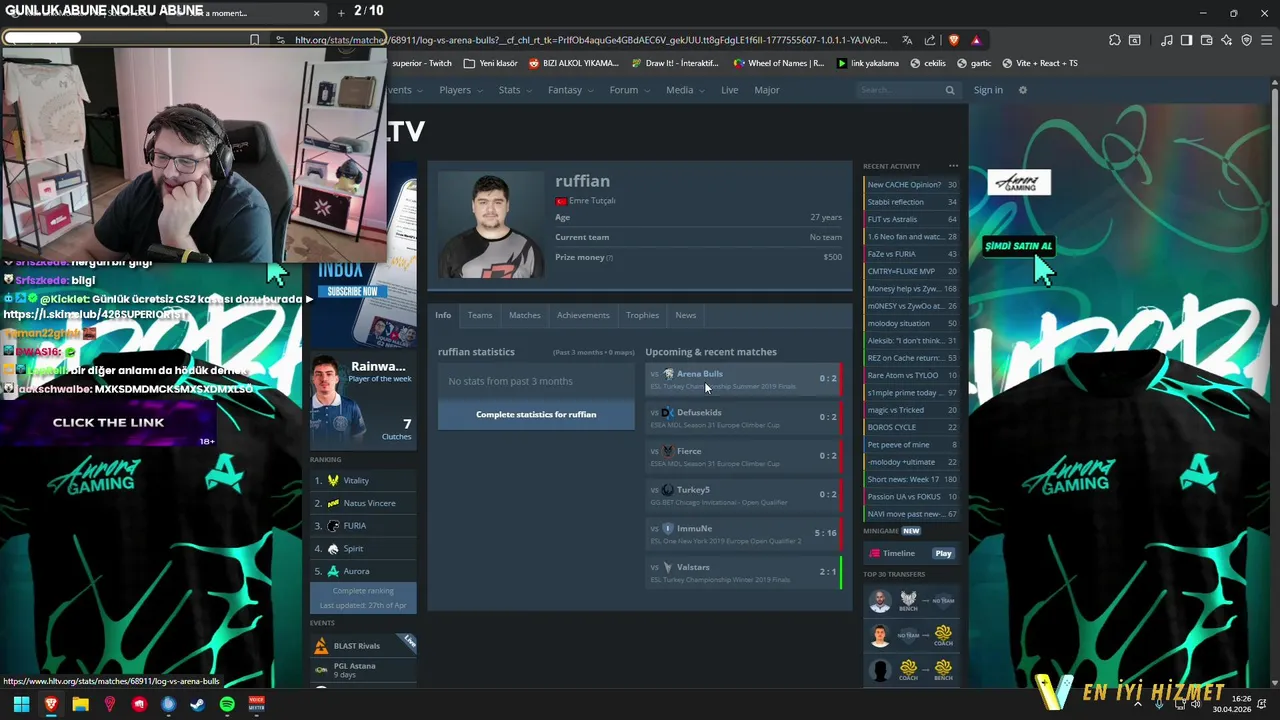The height and width of the screenshot is (720, 1280).
Task: Click the translate page icon
Action: pos(907,40)
